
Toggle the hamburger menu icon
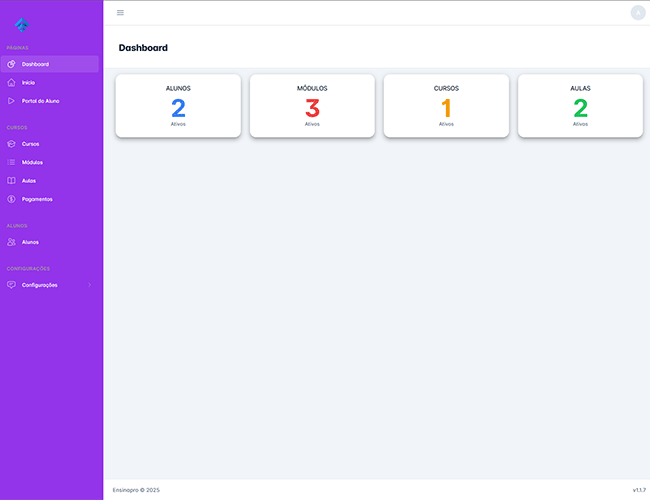pos(120,13)
